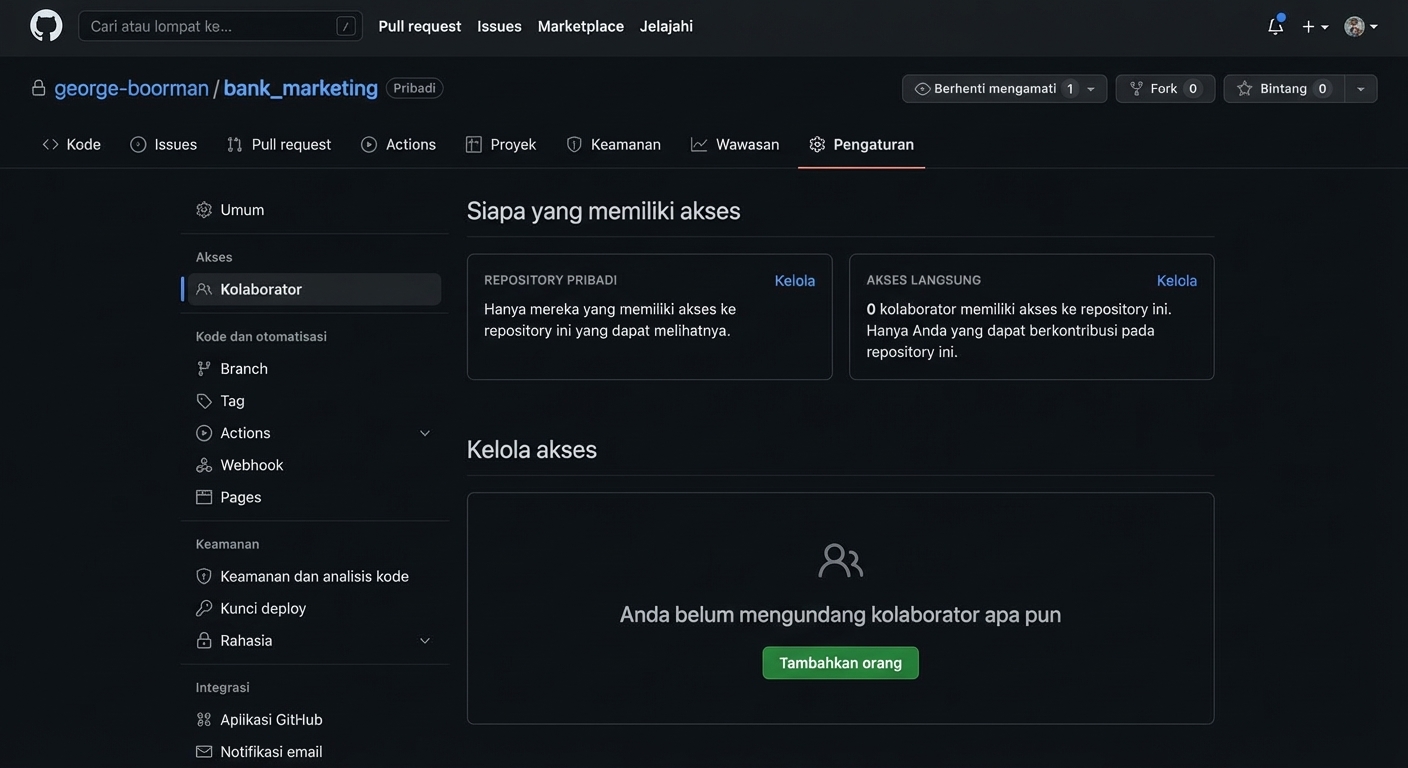Select Kolaborator in the sidebar

pyautogui.click(x=314, y=289)
